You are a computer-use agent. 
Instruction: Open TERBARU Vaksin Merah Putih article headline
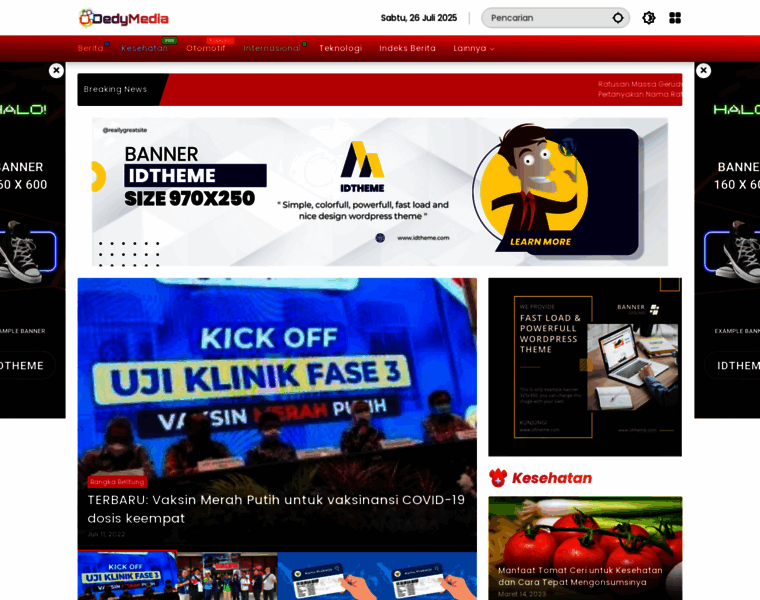(x=276, y=509)
